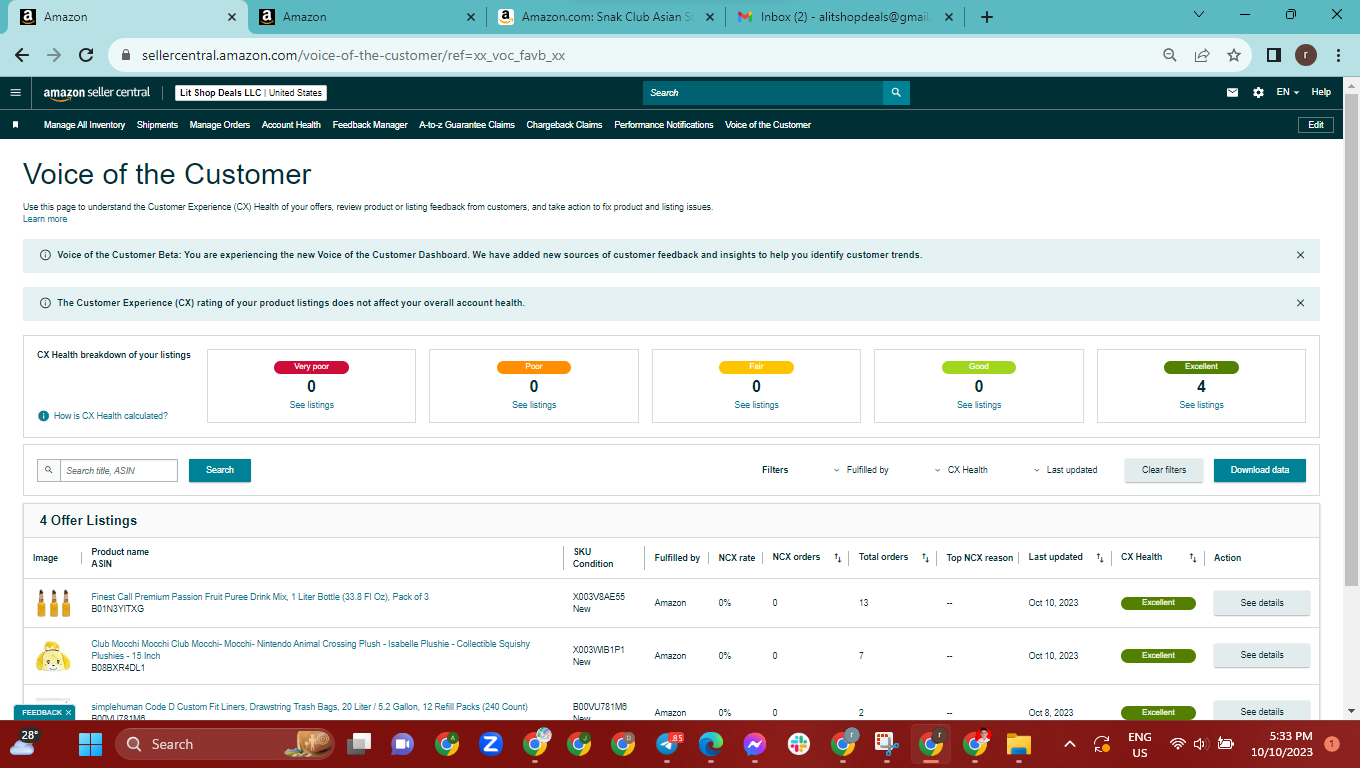See listings under Fair CX Health
The height and width of the screenshot is (768, 1360).
[x=756, y=405]
